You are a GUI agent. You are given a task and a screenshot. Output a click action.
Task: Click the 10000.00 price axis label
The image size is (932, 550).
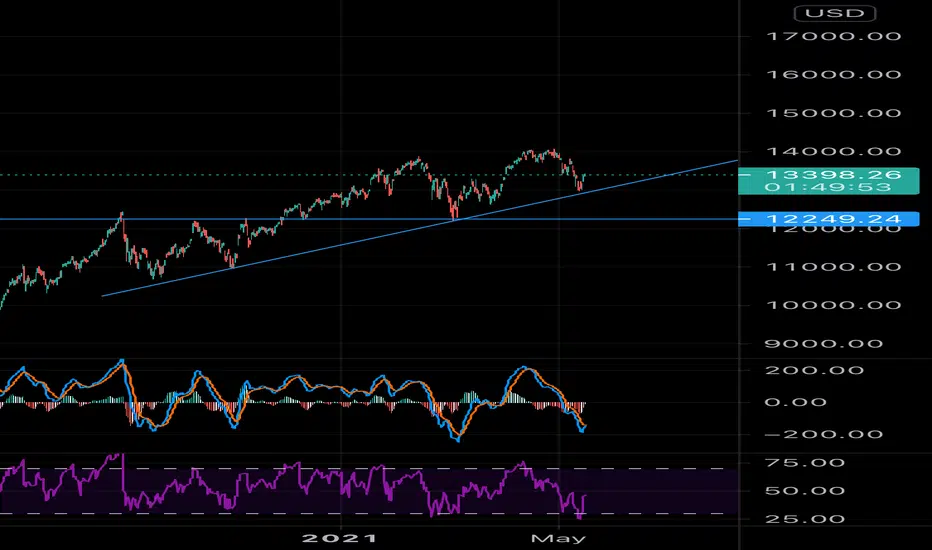tap(833, 305)
